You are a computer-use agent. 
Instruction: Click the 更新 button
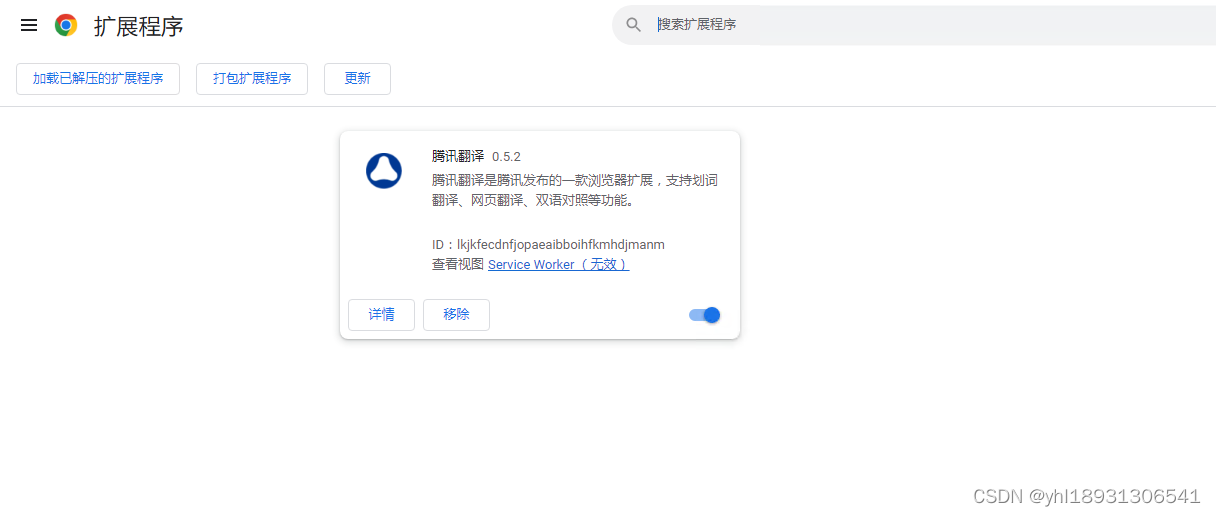pos(357,78)
